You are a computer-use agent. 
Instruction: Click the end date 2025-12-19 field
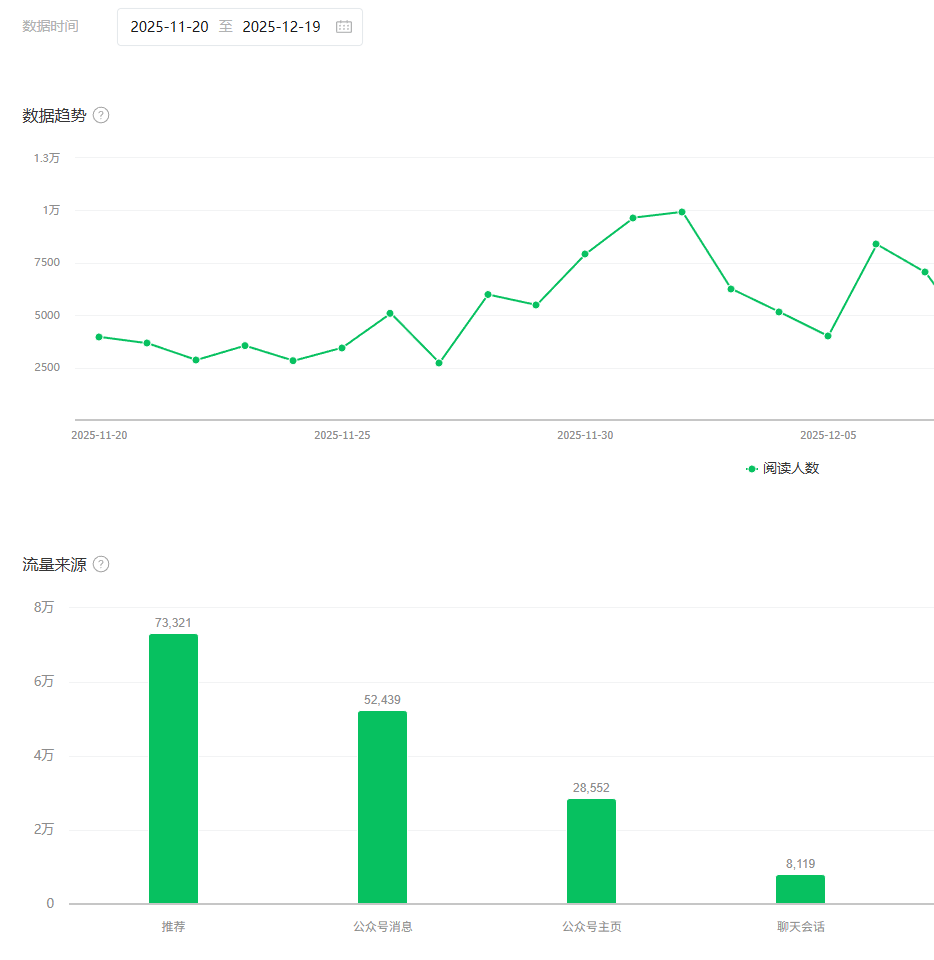tap(282, 27)
